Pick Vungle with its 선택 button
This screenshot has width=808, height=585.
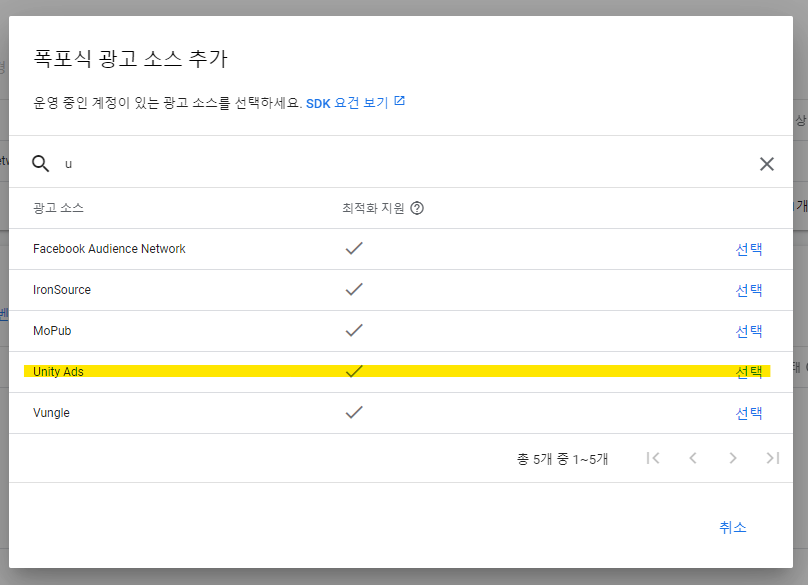(x=749, y=413)
